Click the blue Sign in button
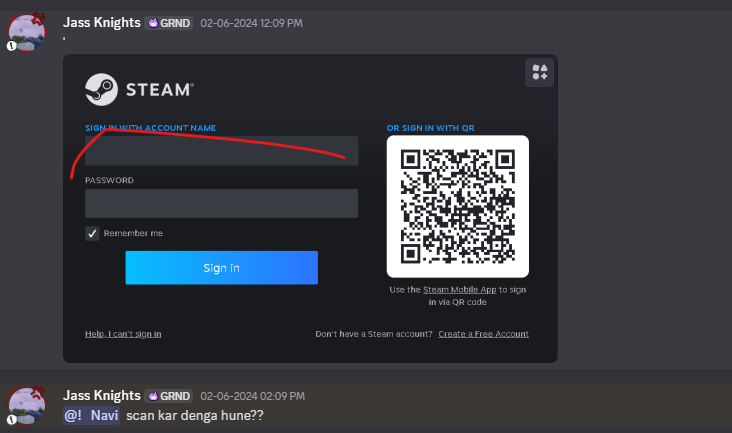 221,268
